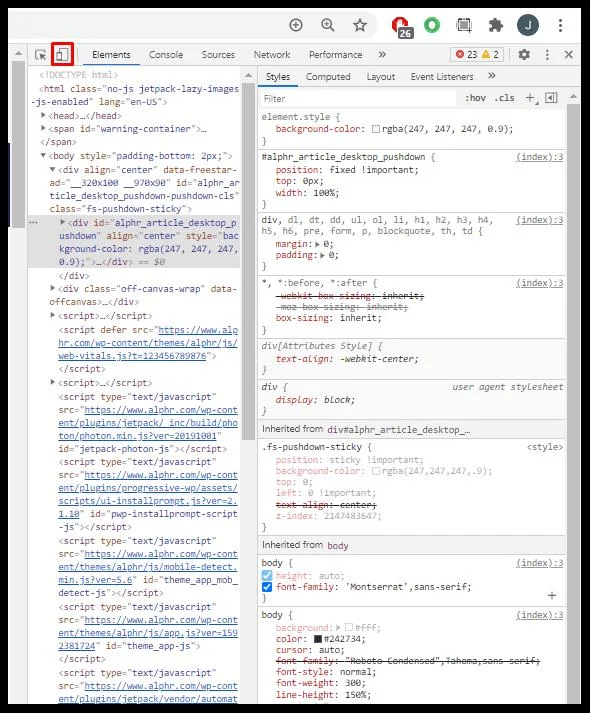Toggle the device toolbar icon
The height and width of the screenshot is (713, 590).
[x=62, y=55]
